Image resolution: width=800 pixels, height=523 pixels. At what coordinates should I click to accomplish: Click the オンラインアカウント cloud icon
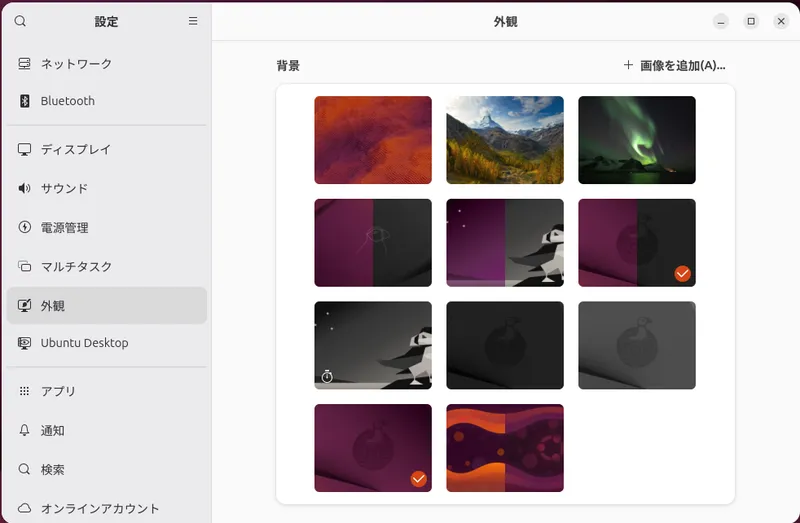(24, 508)
